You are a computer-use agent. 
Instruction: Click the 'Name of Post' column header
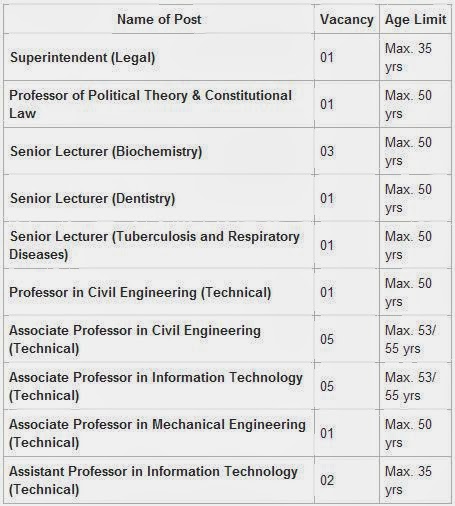pyautogui.click(x=159, y=19)
